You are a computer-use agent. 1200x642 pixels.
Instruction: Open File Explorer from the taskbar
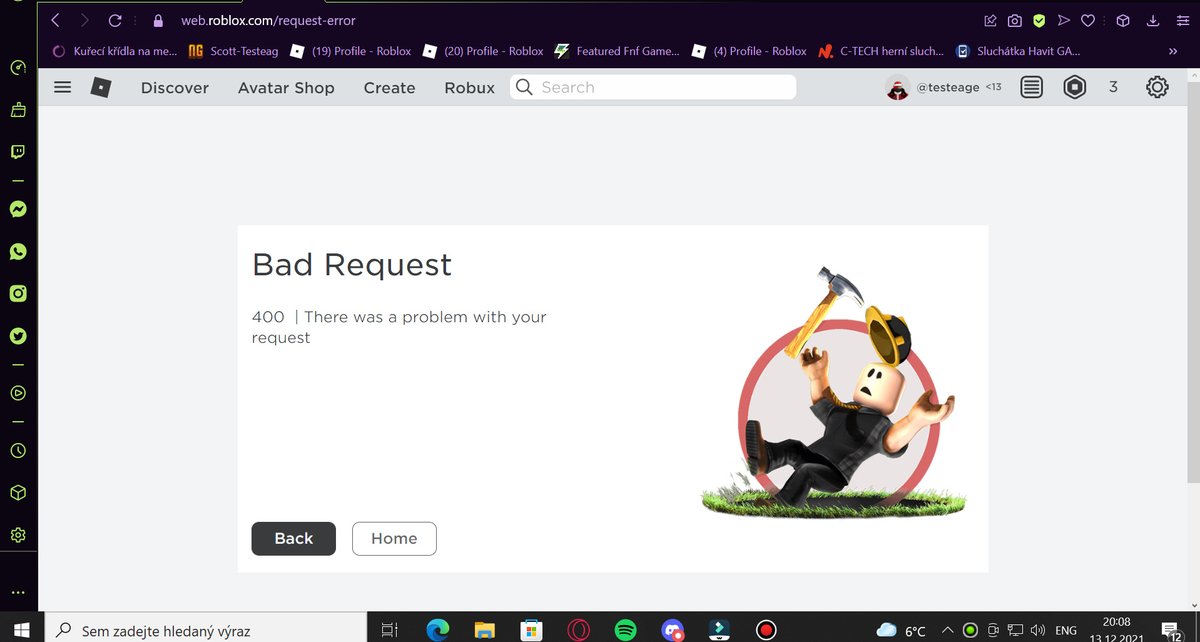point(485,630)
